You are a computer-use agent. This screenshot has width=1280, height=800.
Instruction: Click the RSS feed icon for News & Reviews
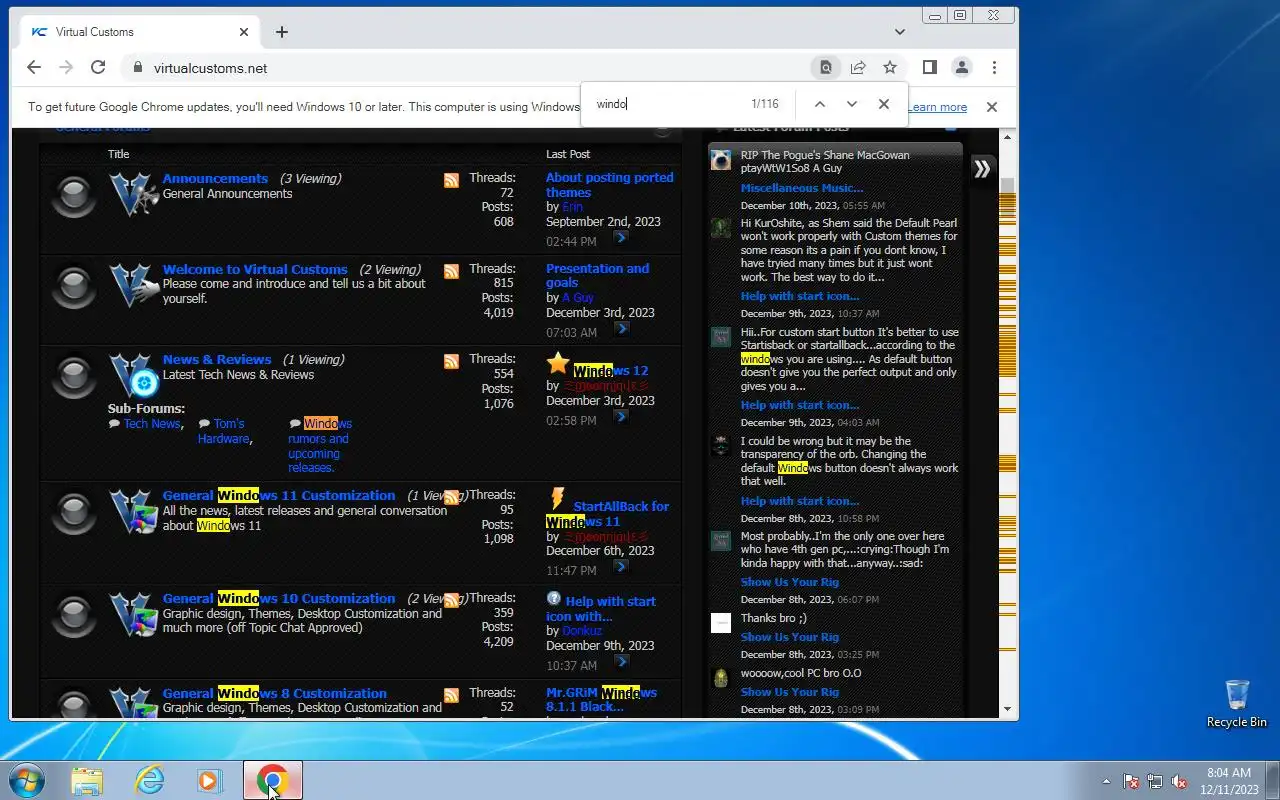pyautogui.click(x=452, y=361)
